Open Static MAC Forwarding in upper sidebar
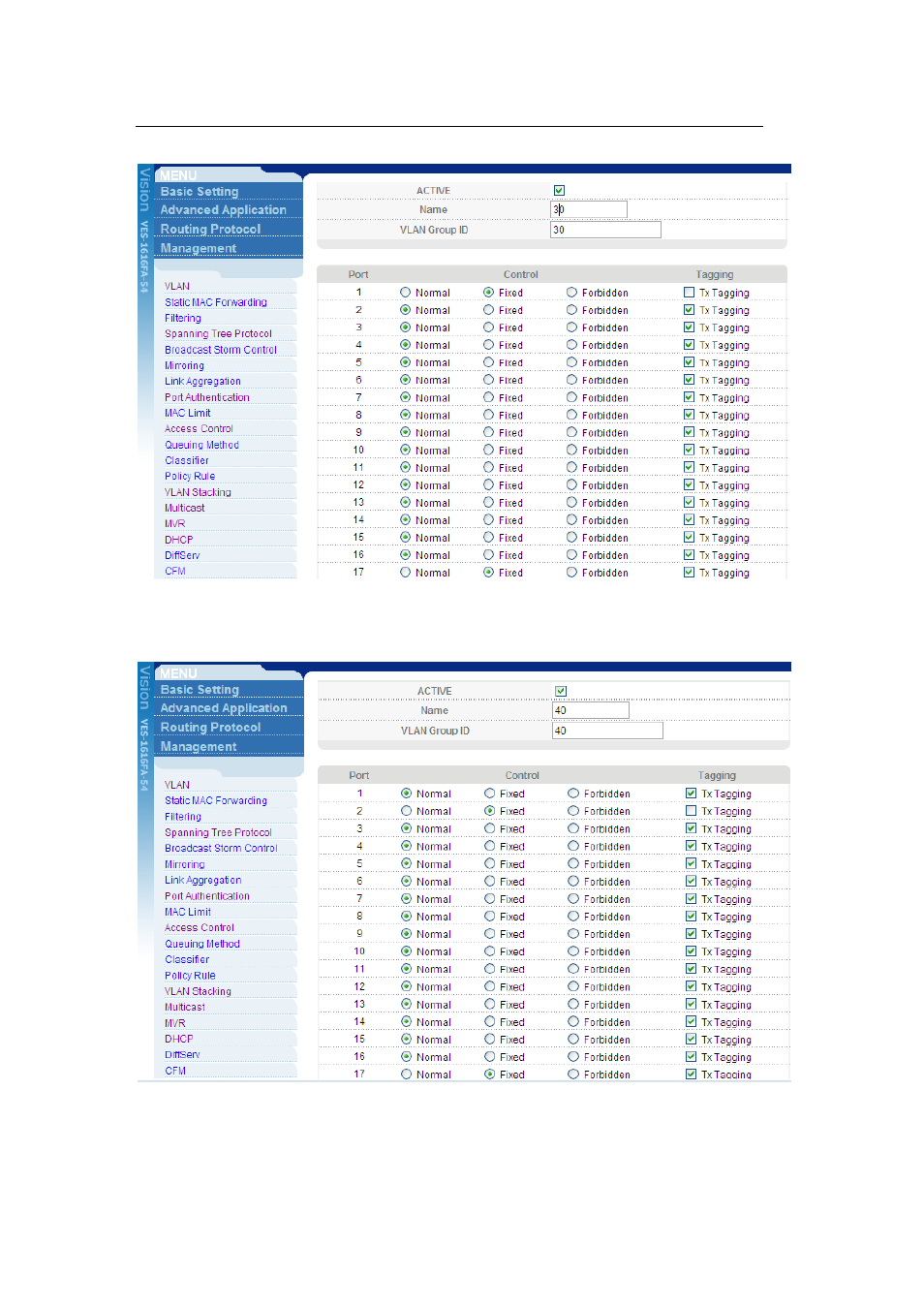 [215, 302]
